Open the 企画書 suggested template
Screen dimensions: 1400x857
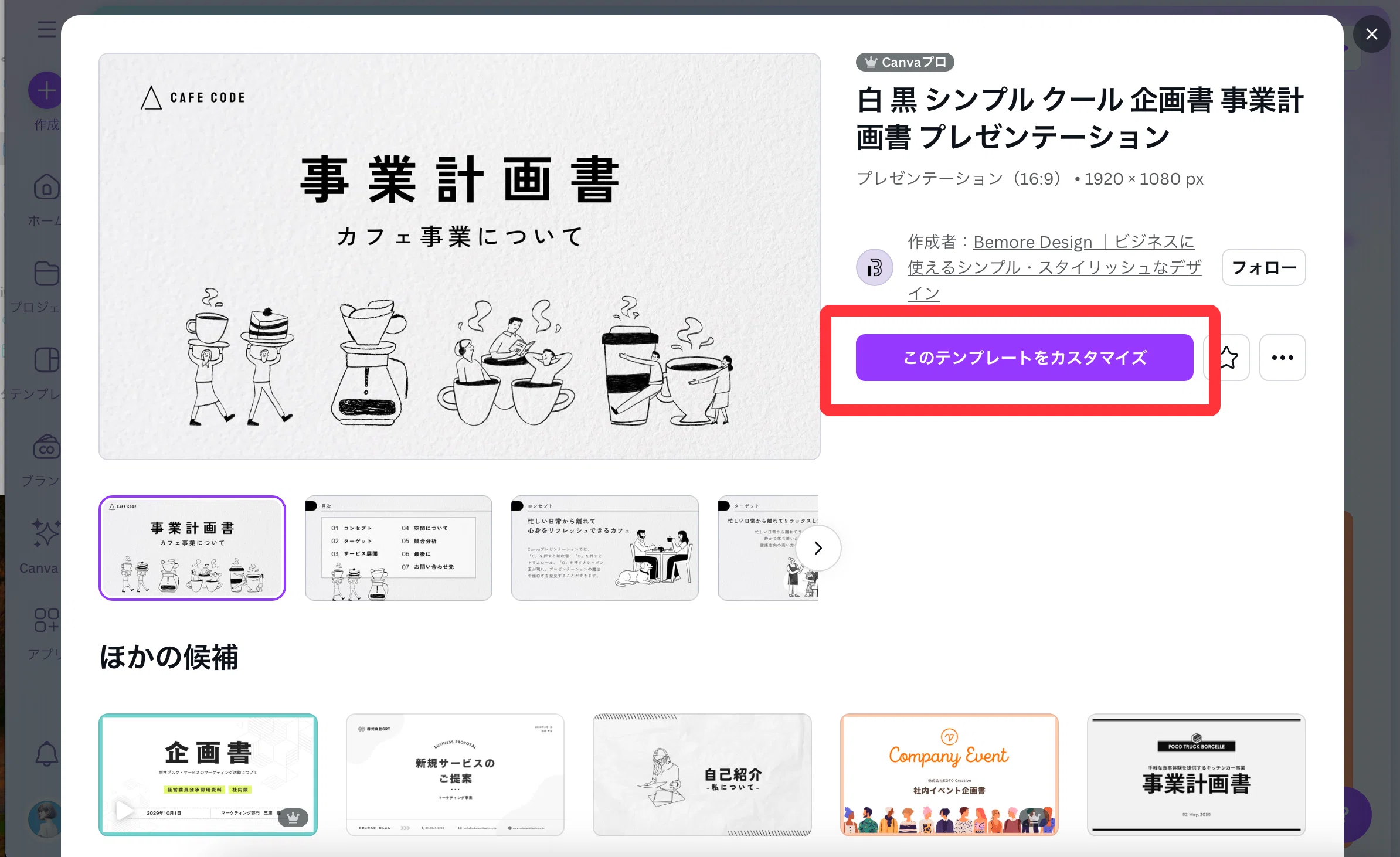coord(208,774)
